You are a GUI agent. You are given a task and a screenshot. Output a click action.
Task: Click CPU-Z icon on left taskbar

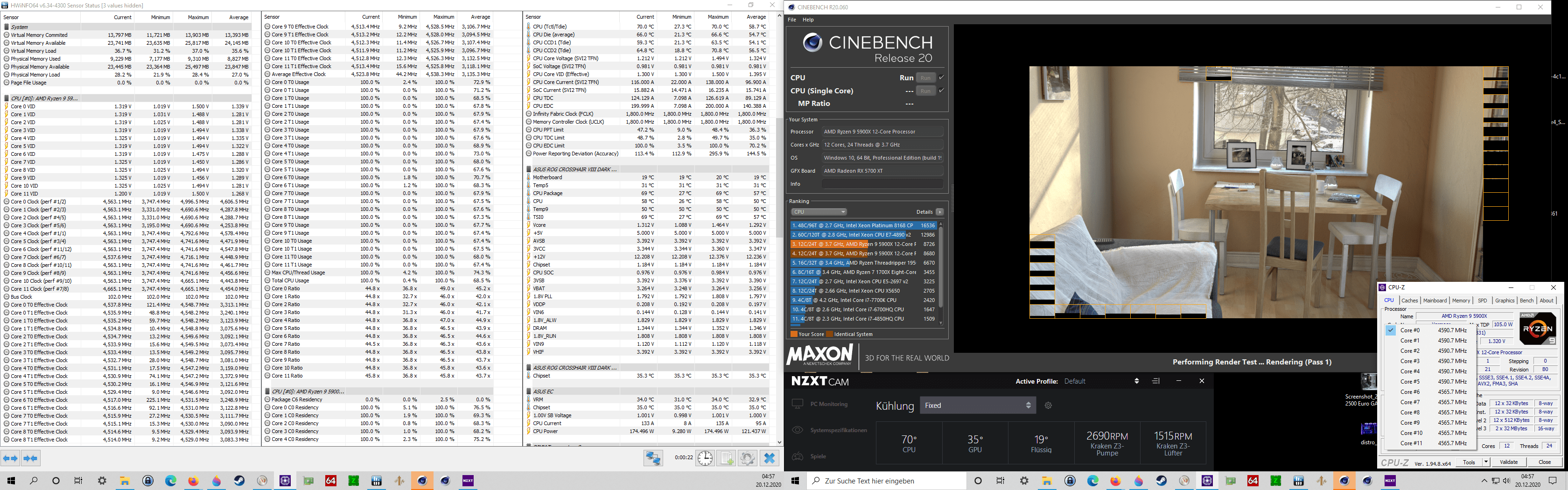[285, 481]
